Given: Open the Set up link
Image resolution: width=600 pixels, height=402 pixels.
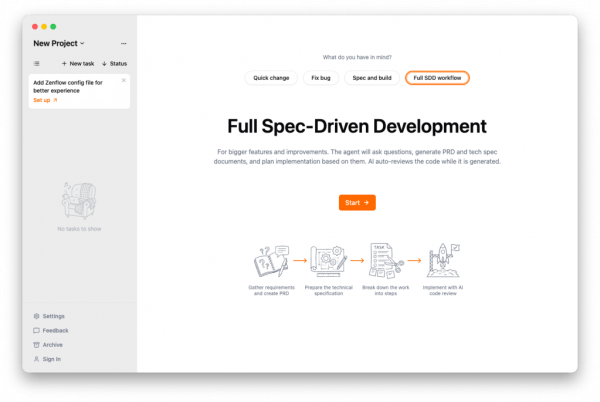Looking at the screenshot, I should pyautogui.click(x=45, y=100).
